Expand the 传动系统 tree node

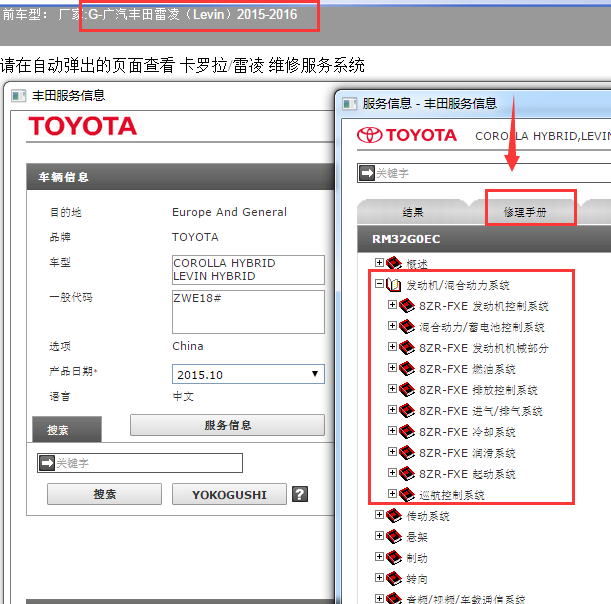379,516
